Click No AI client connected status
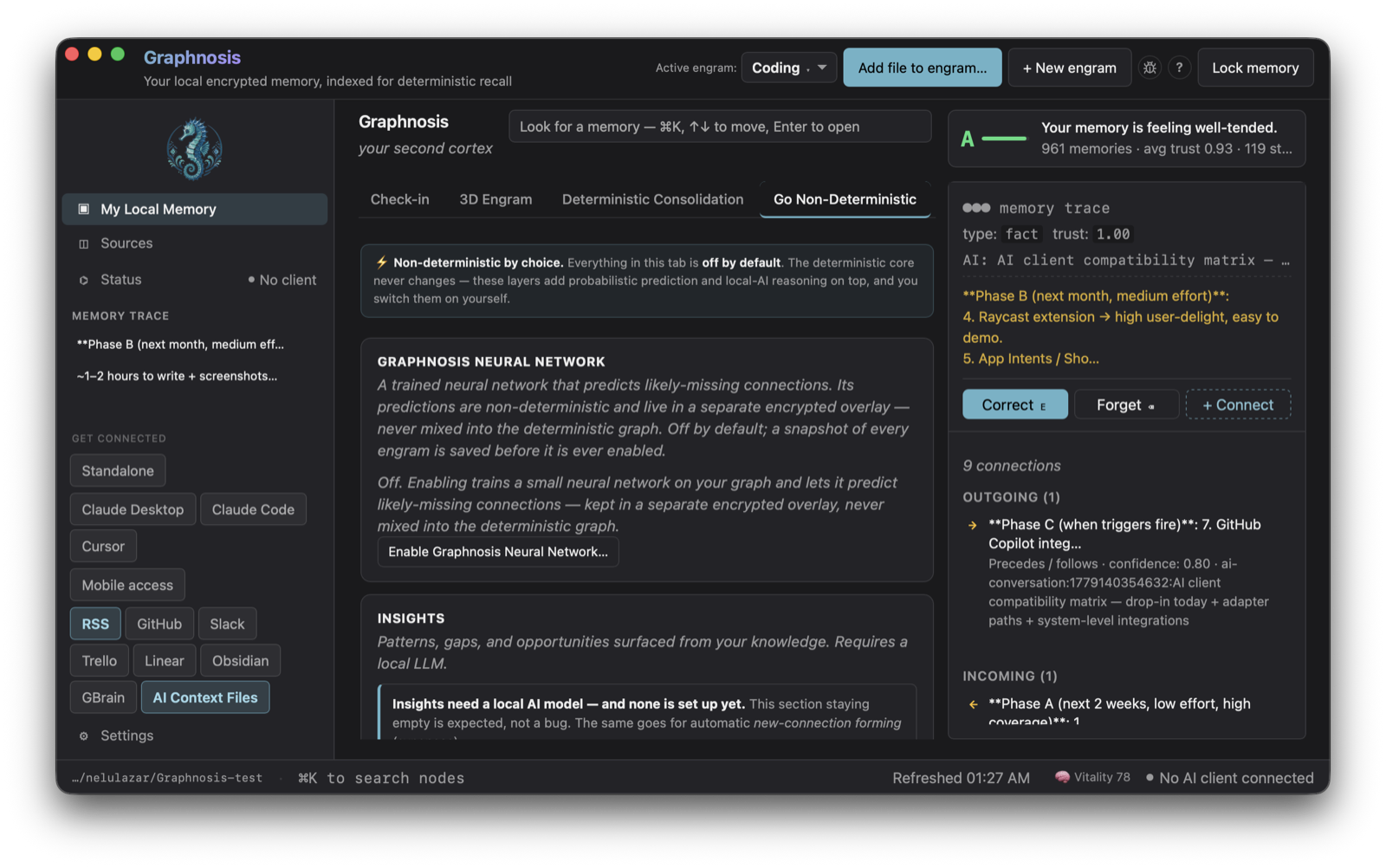Image resolution: width=1386 pixels, height=868 pixels. 1229,778
